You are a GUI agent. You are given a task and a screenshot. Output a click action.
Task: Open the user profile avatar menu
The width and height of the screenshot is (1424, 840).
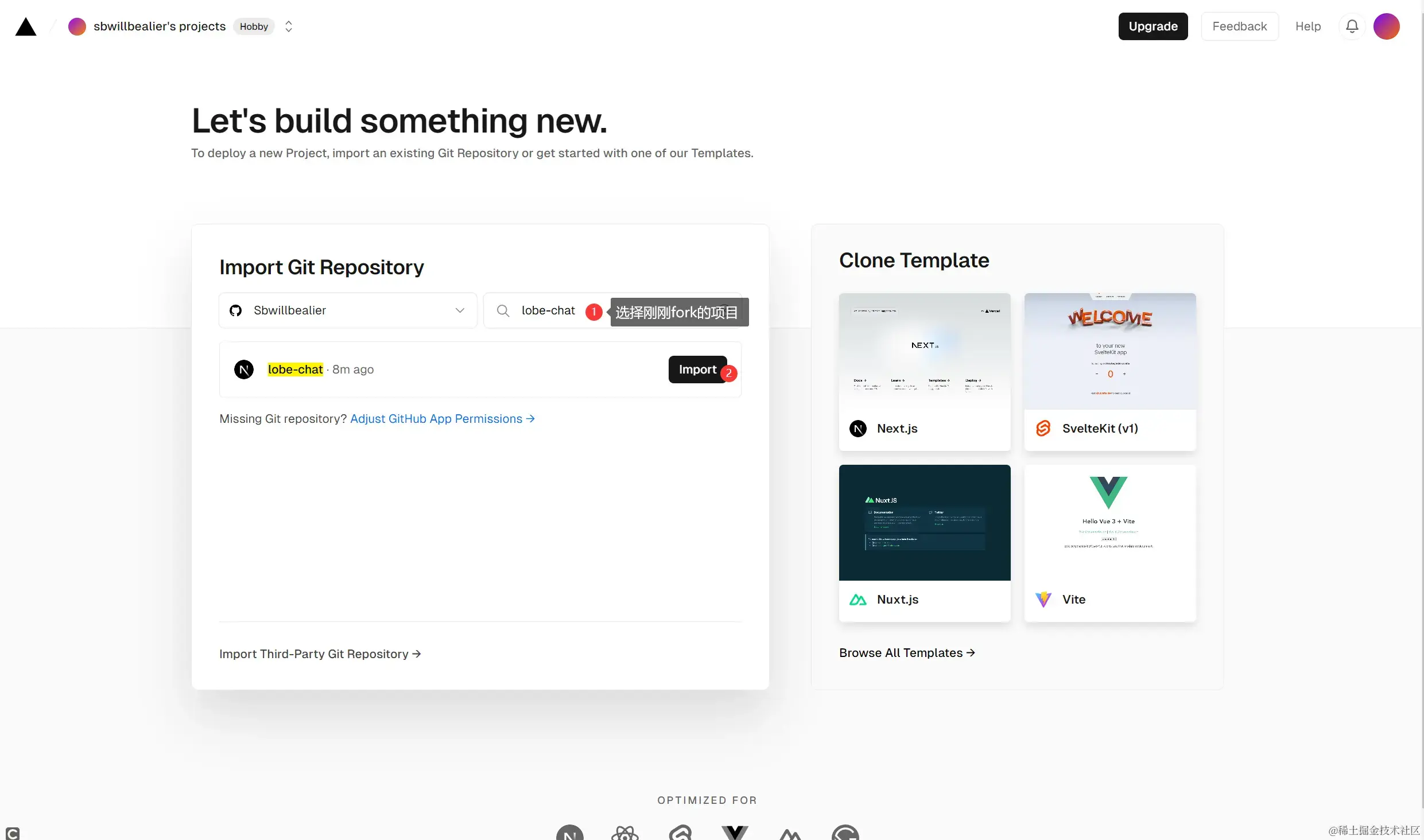pyautogui.click(x=1387, y=26)
